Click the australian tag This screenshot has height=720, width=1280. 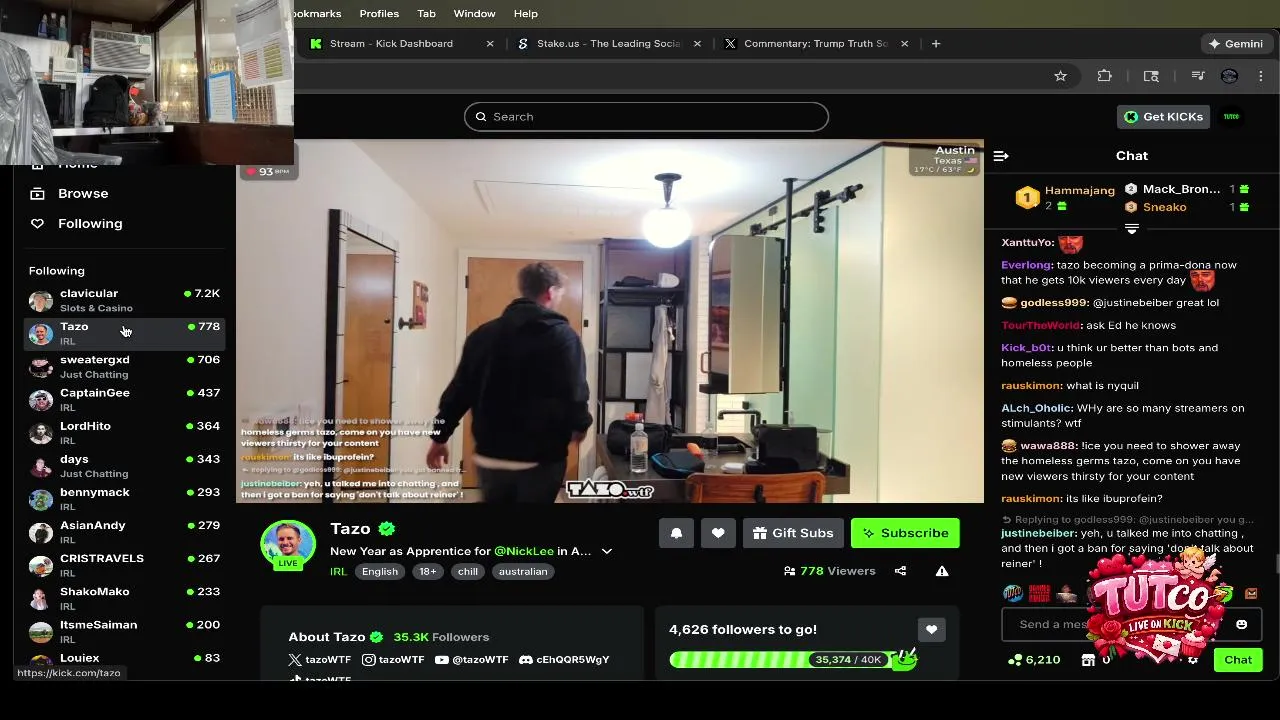click(523, 572)
